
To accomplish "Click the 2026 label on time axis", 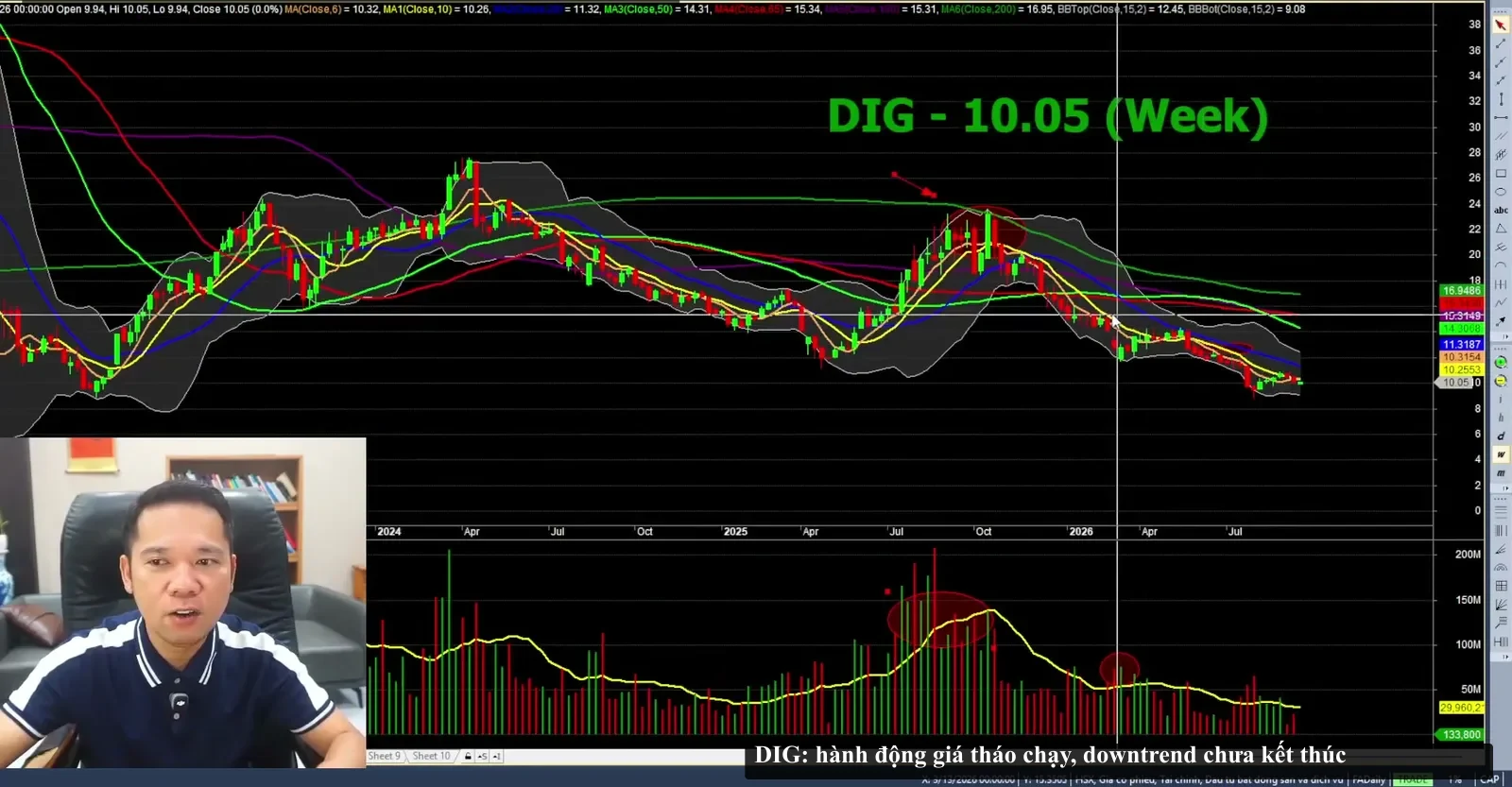I will (1081, 532).
